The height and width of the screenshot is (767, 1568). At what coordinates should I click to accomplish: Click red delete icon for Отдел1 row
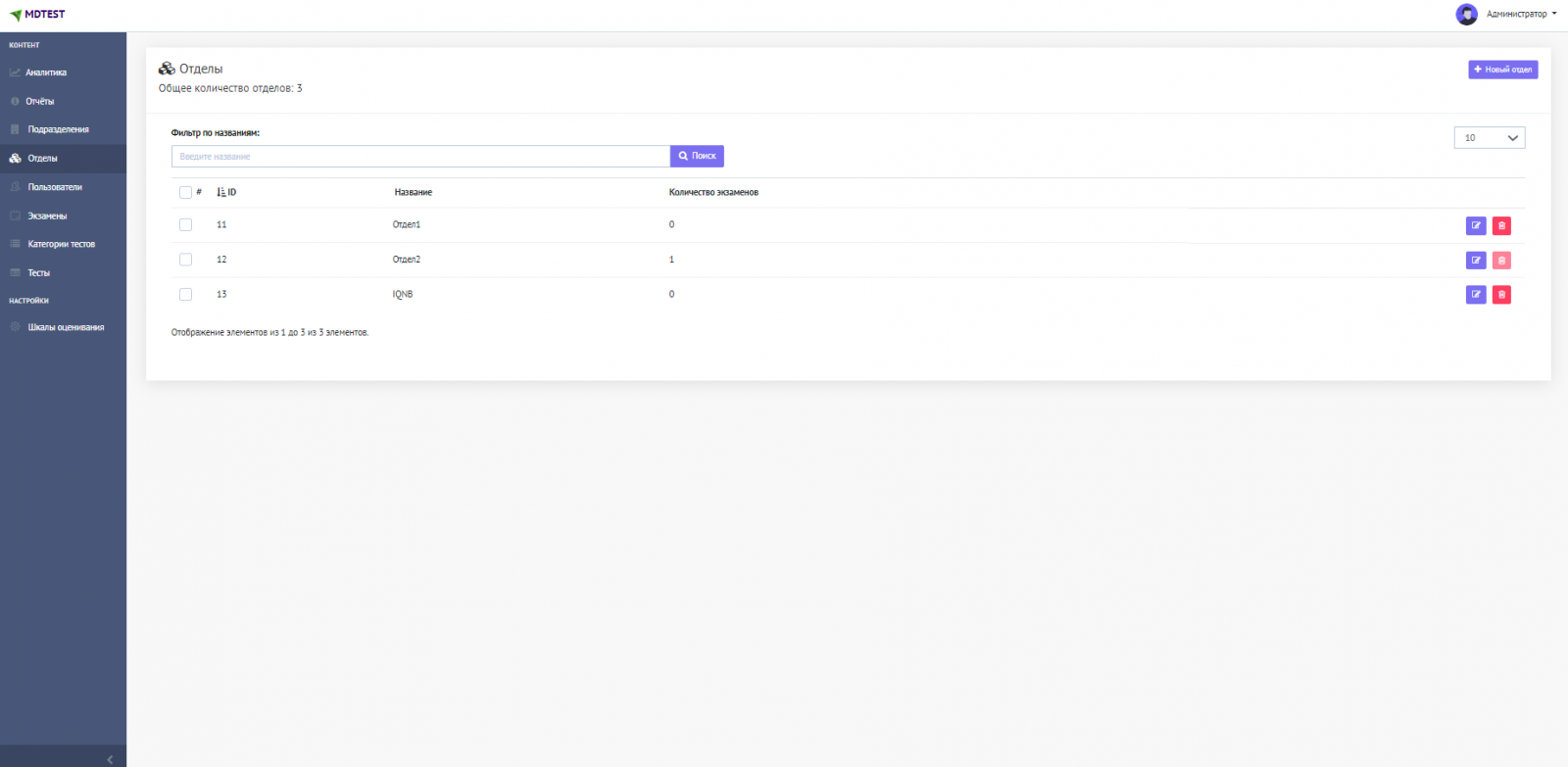[x=1501, y=225]
